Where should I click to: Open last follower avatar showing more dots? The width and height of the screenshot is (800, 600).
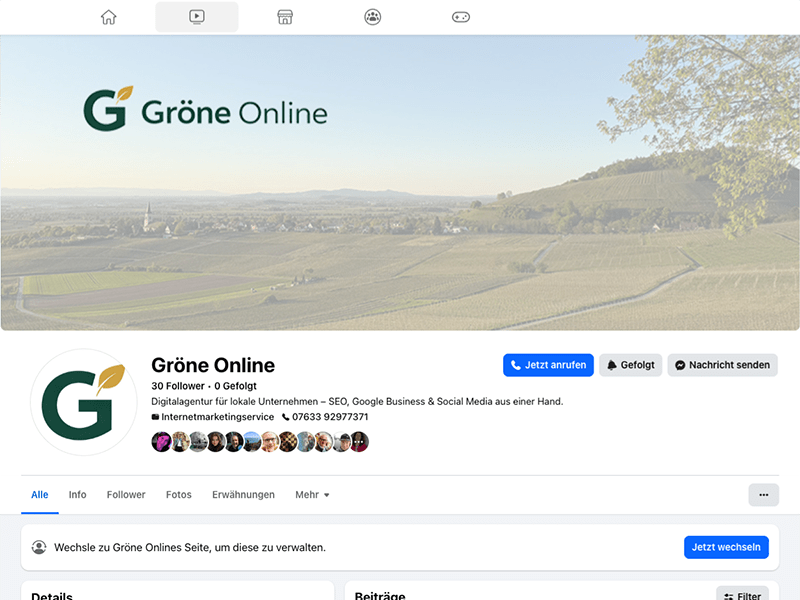pos(359,442)
